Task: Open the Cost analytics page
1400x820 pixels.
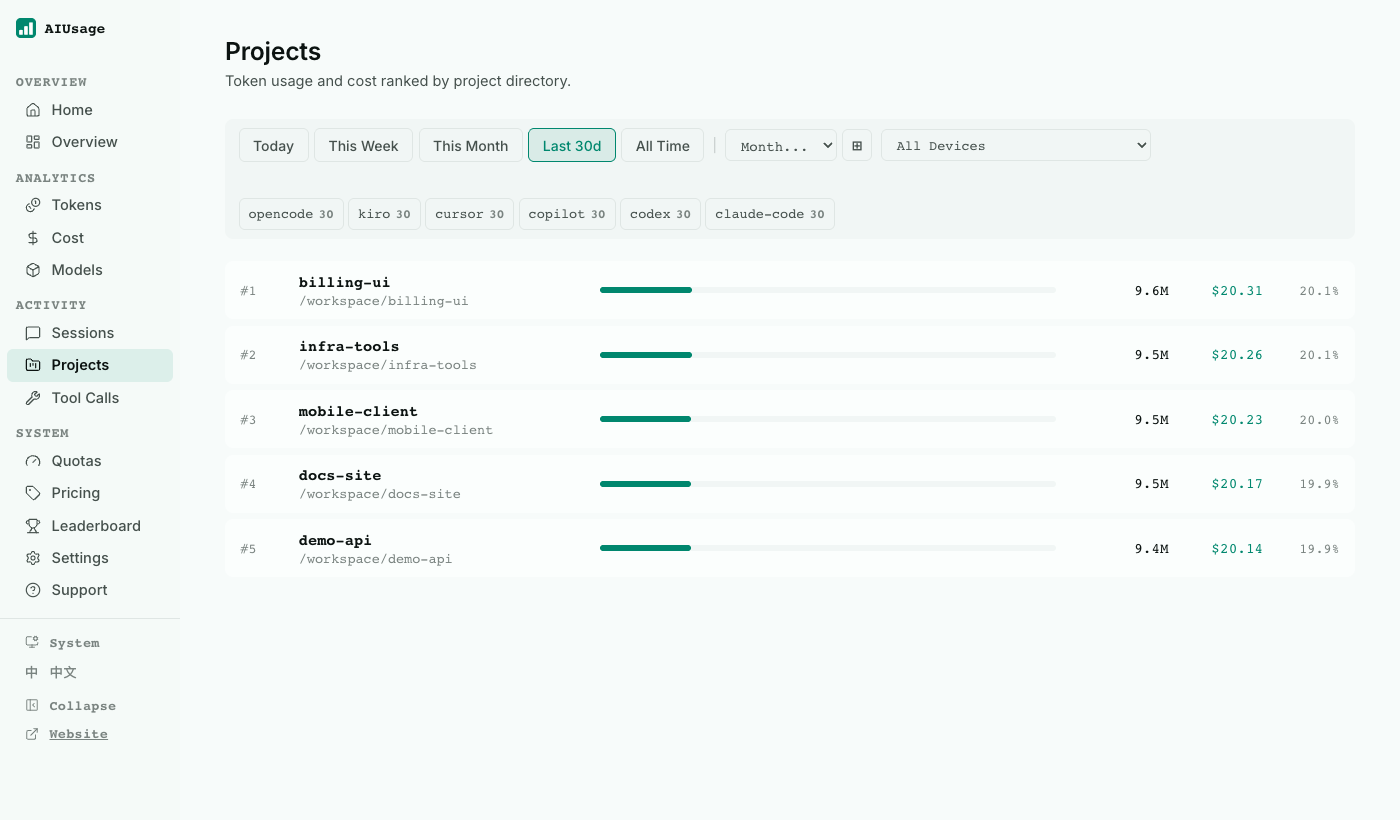Action: tap(90, 238)
